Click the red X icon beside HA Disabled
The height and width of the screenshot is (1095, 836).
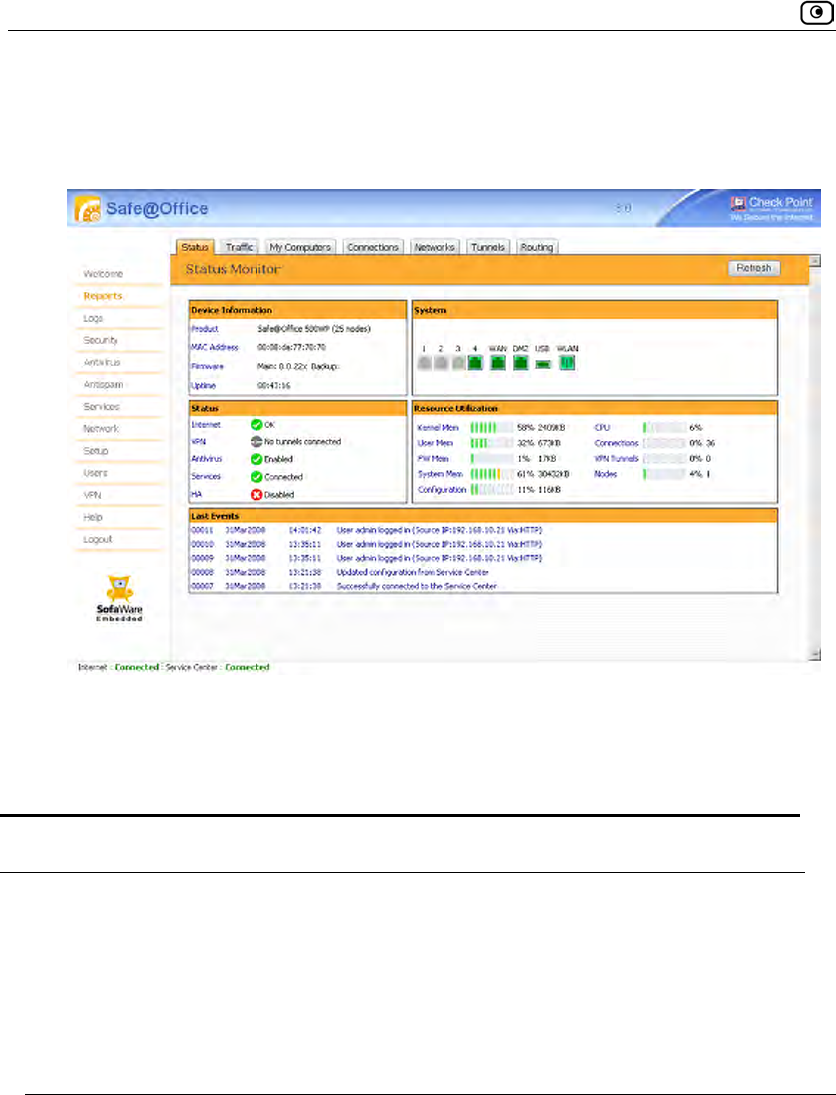point(256,494)
